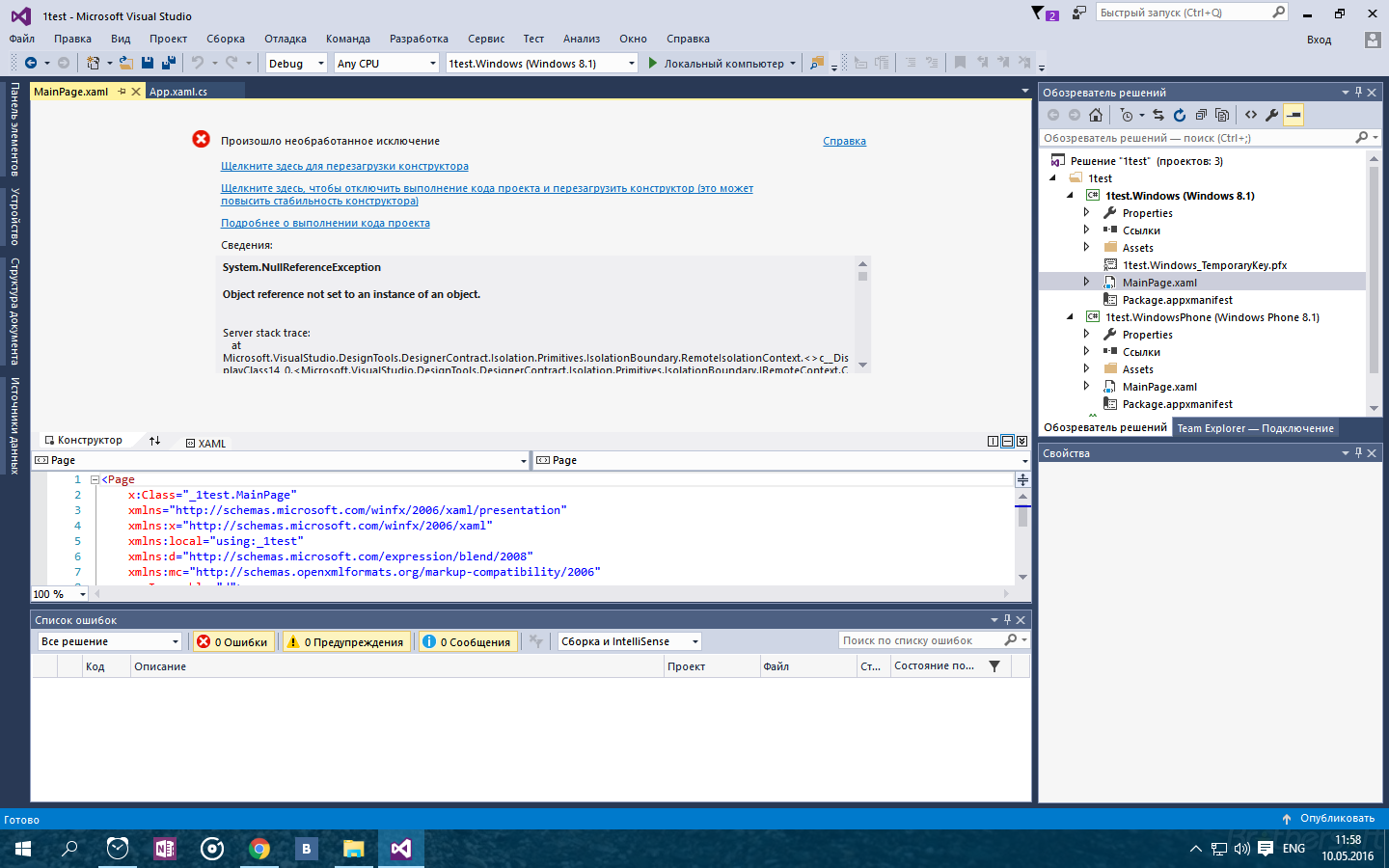The image size is (1389, 868).
Task: Switch to the XAML view tab
Action: tap(205, 444)
